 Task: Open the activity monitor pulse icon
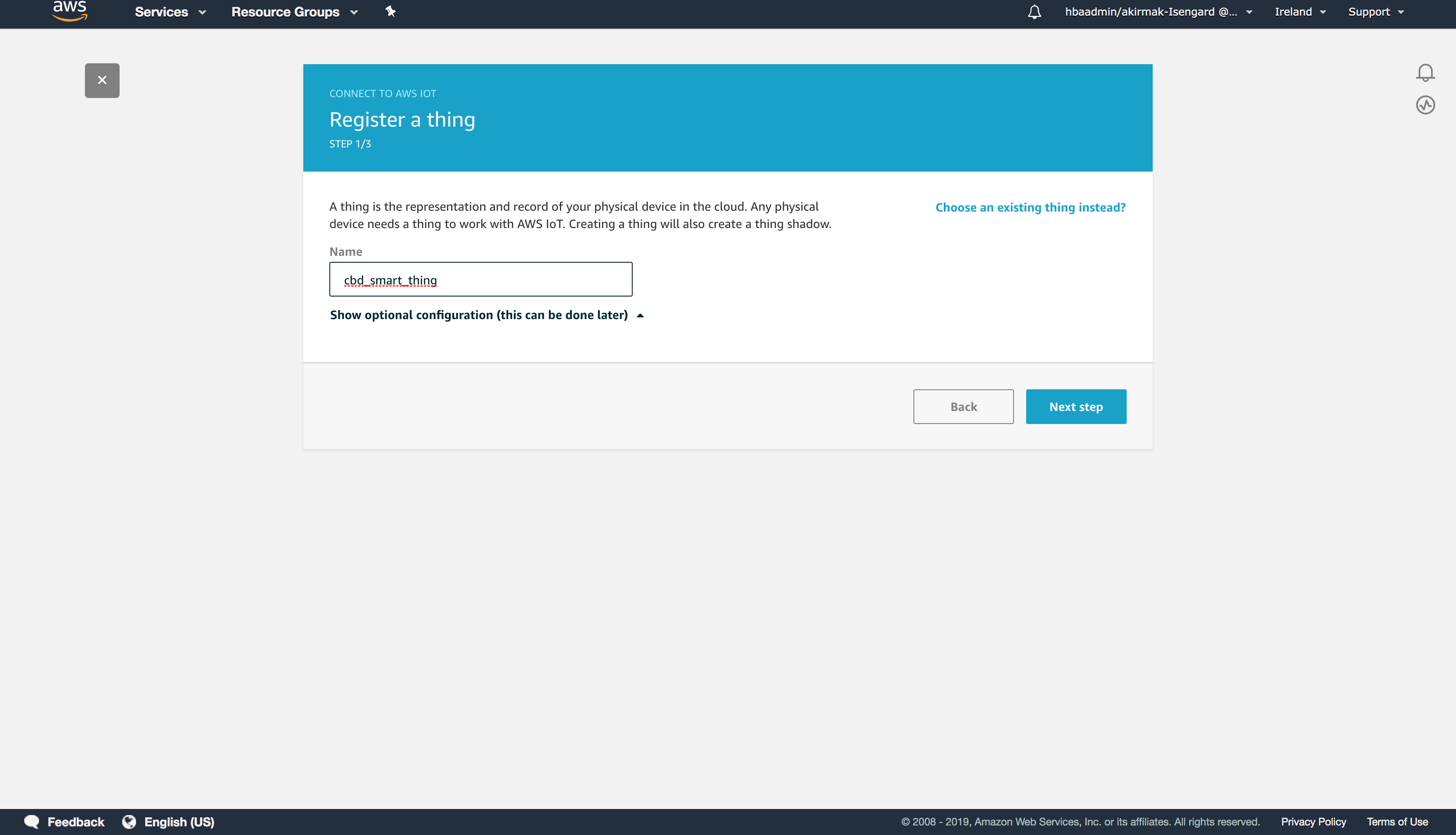point(1425,105)
